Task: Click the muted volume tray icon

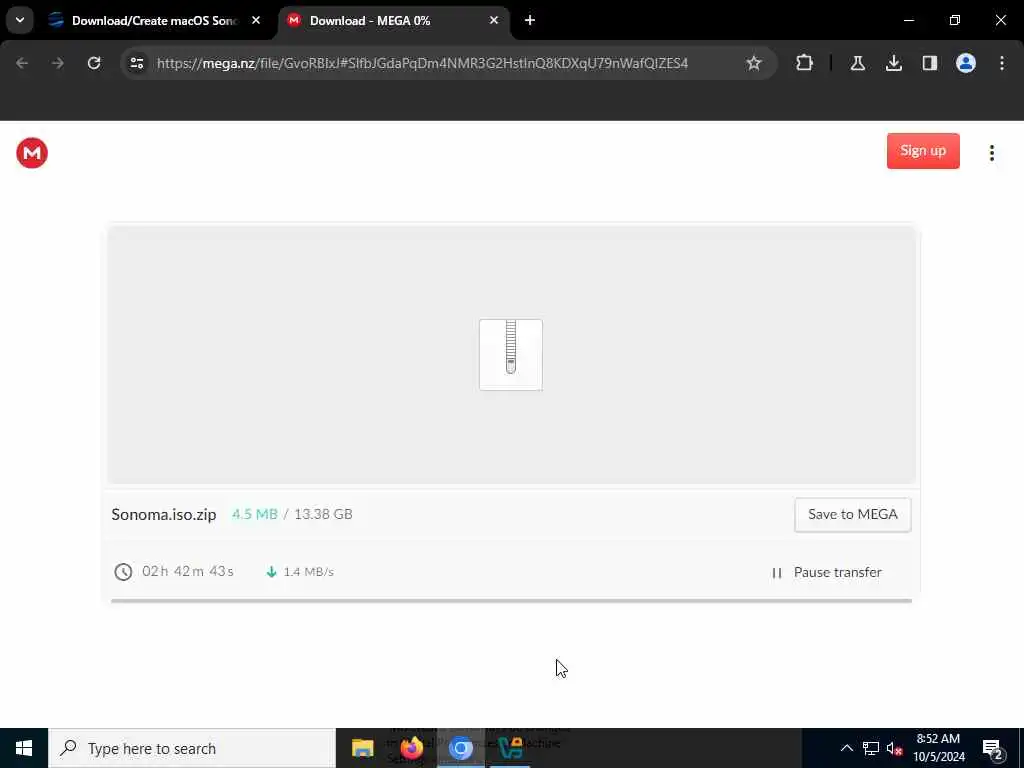Action: pyautogui.click(x=895, y=748)
